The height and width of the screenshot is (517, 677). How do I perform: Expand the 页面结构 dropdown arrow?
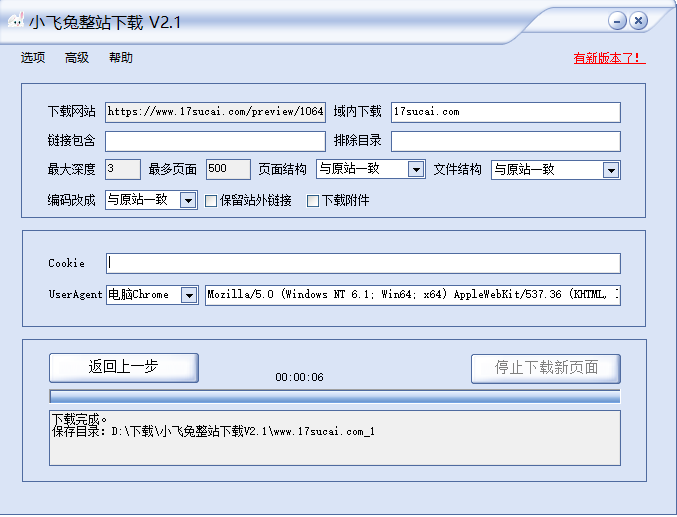(x=416, y=170)
